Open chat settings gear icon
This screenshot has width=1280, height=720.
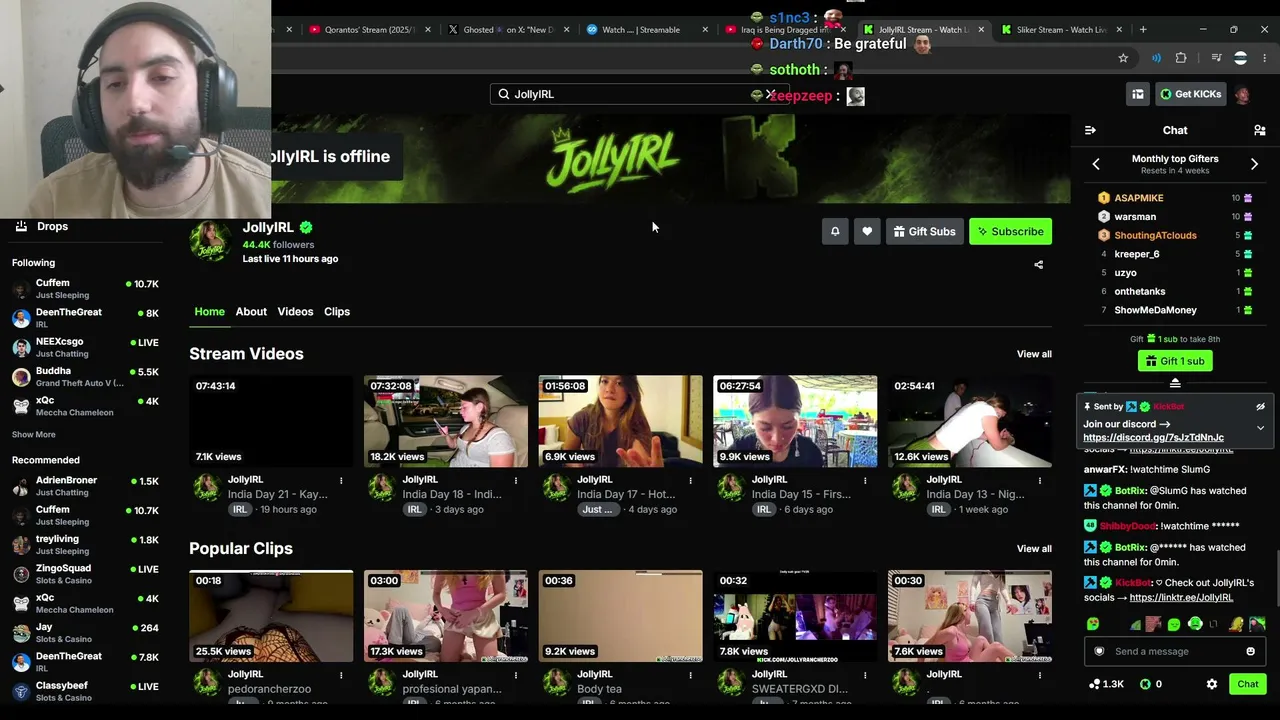(x=1212, y=684)
